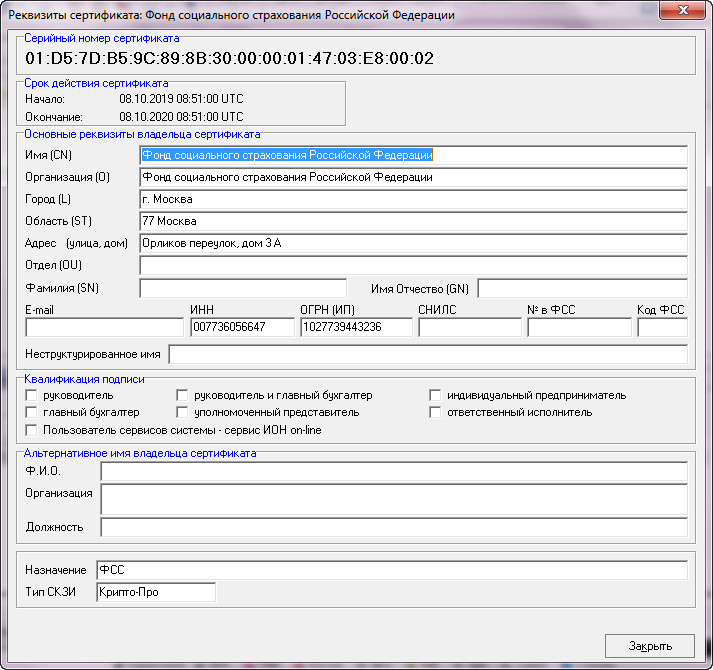The width and height of the screenshot is (713, 670).
Task: Focus the Должность field
Action: click(394, 527)
